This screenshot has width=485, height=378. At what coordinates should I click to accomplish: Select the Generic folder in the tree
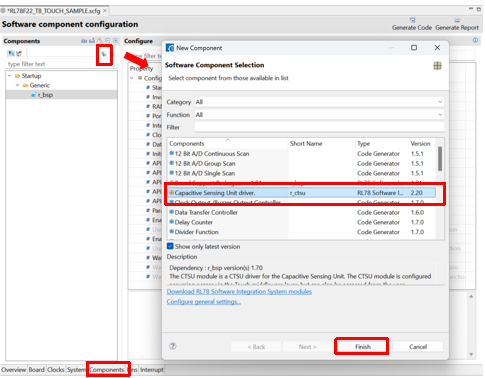pyautogui.click(x=39, y=85)
